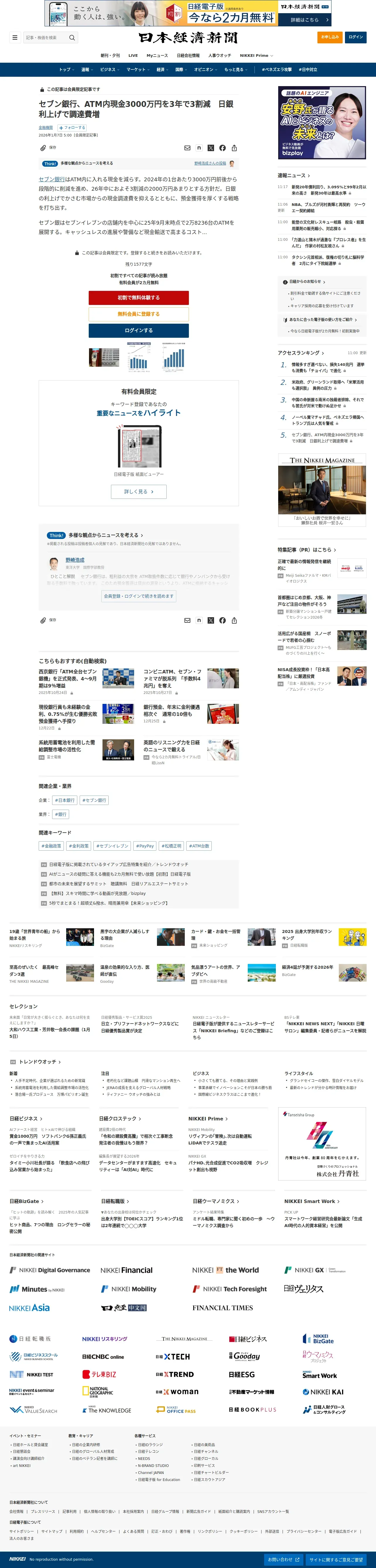
Task: Open 人事ウオッチ menu item
Action: pyautogui.click(x=220, y=55)
